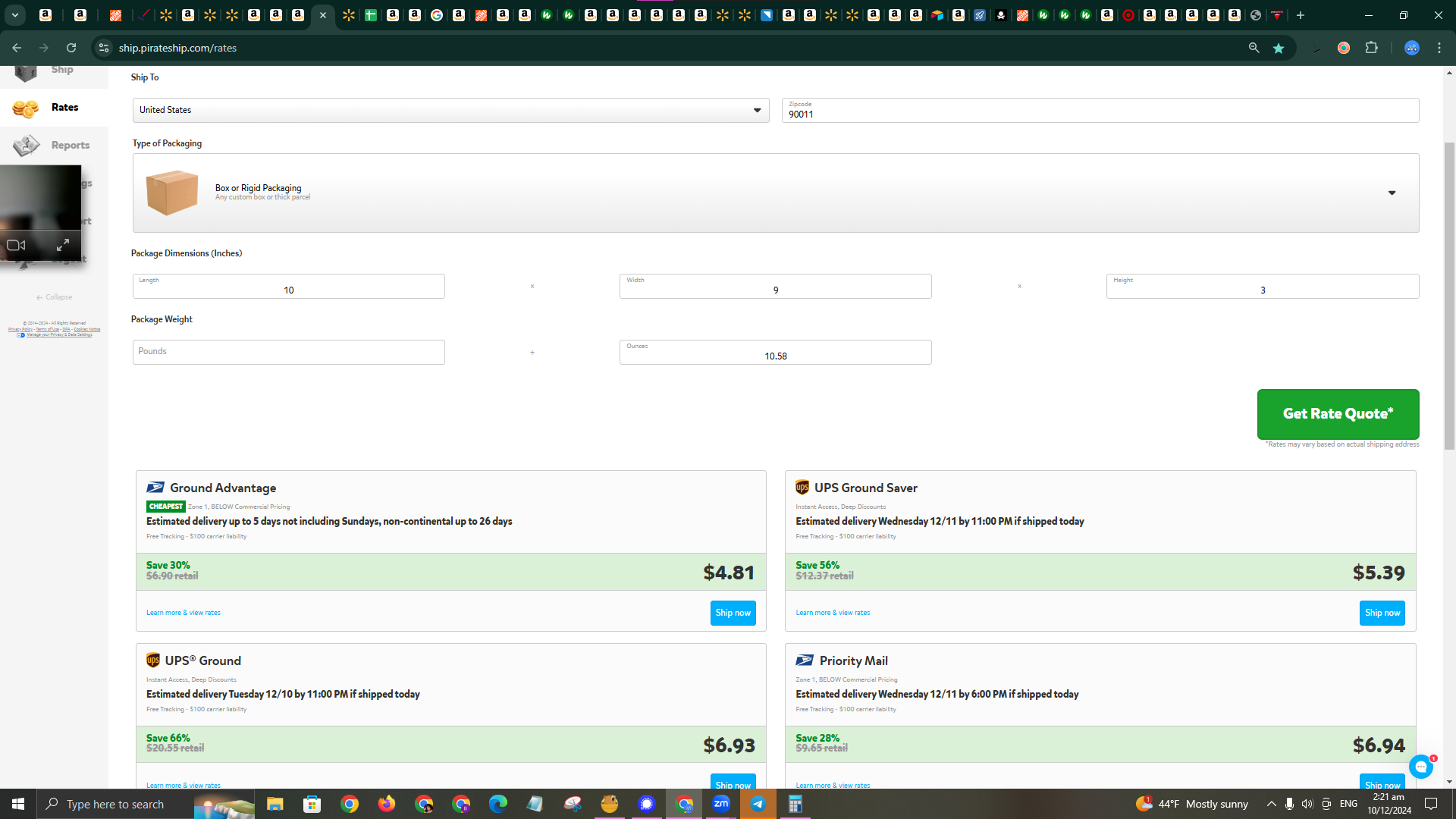Click the $4.81 Ground Advantage price
The image size is (1456, 819).
(729, 573)
